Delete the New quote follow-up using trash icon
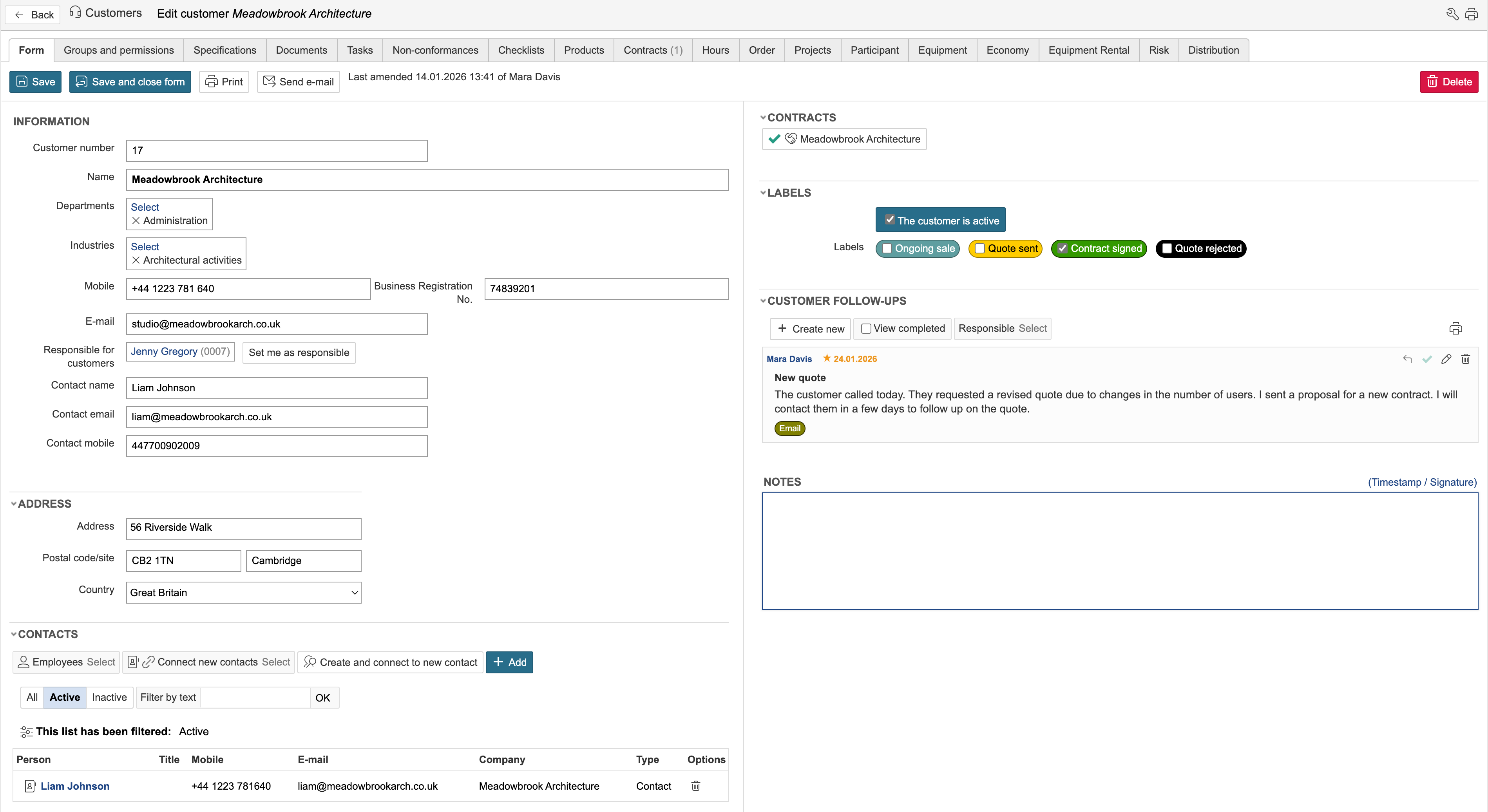Screen dimensions: 1488x812 pyautogui.click(x=1465, y=359)
